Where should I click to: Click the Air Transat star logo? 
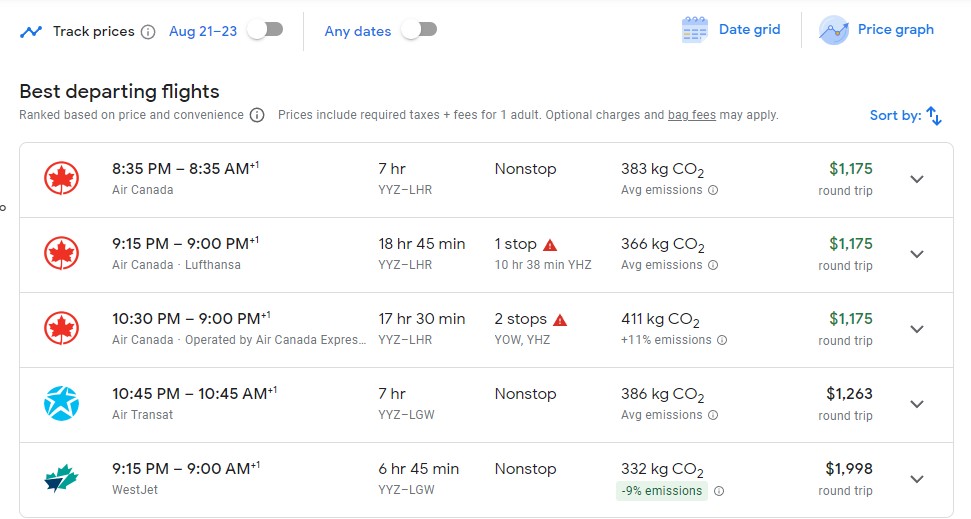[x=61, y=403]
